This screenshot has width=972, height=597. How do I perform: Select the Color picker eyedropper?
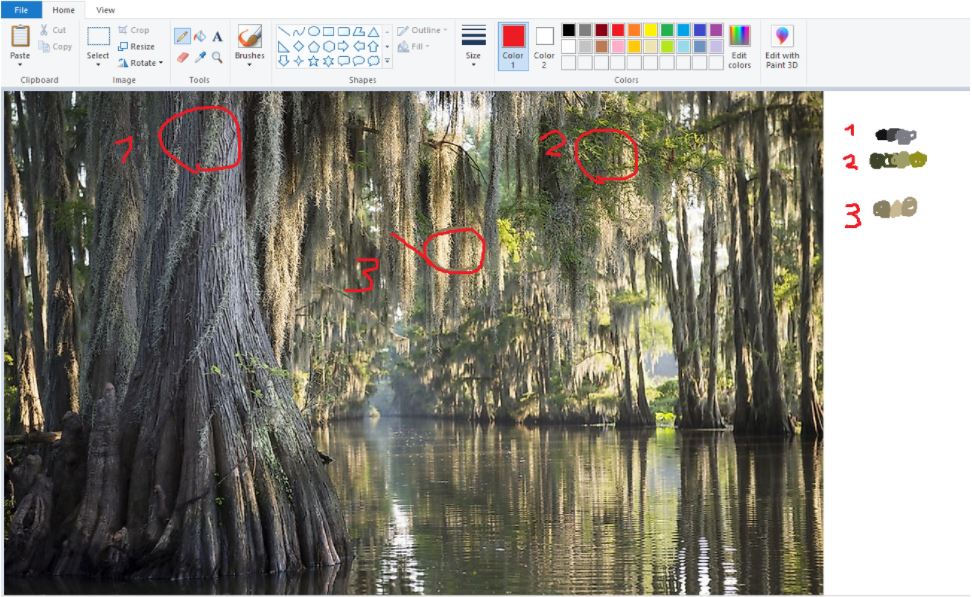point(199,57)
